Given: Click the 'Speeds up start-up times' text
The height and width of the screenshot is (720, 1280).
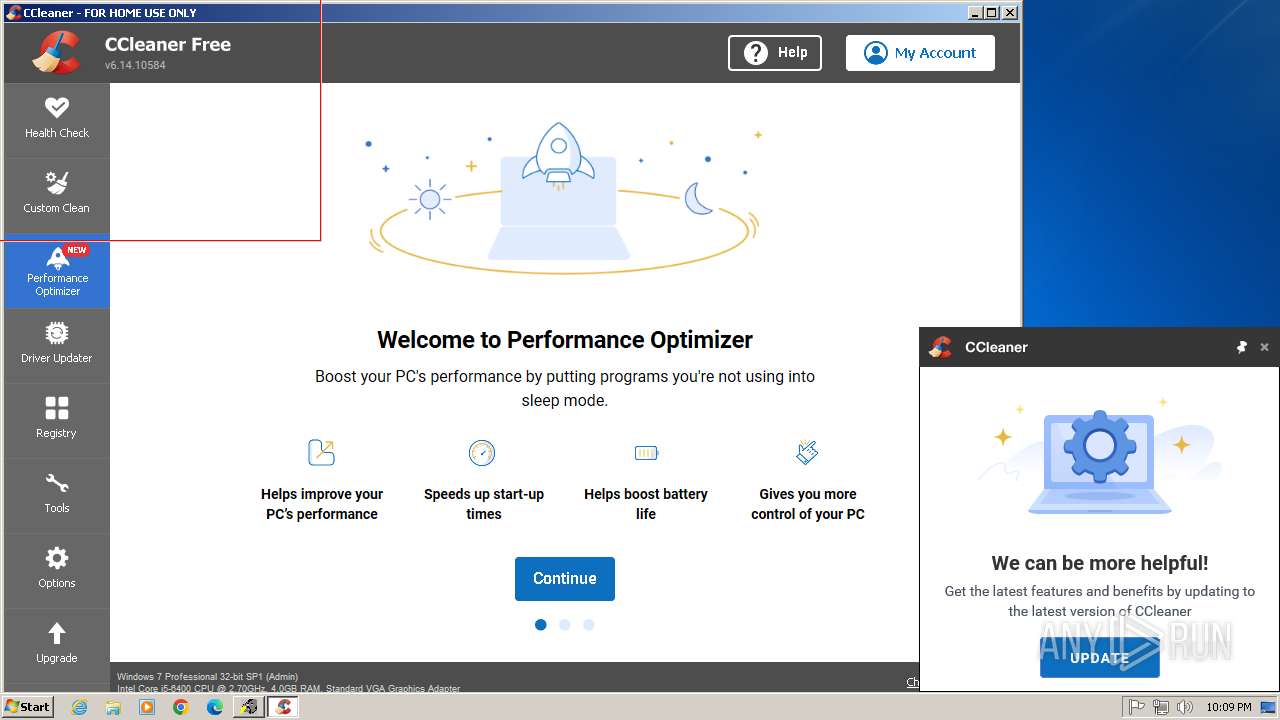Looking at the screenshot, I should click(x=484, y=504).
